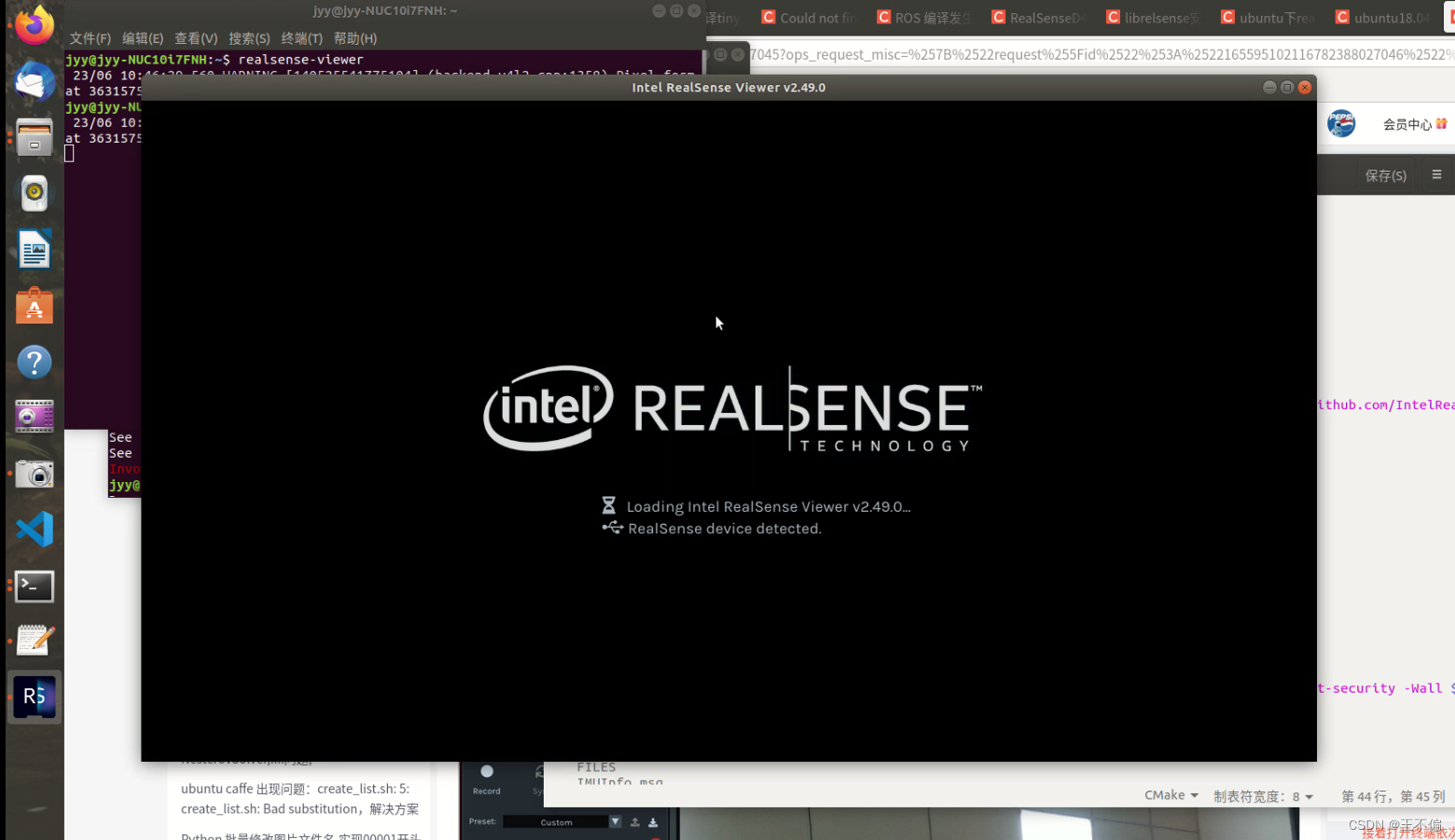The height and width of the screenshot is (840, 1455).
Task: Maximize the RealSense Viewer window
Action: click(x=1287, y=87)
